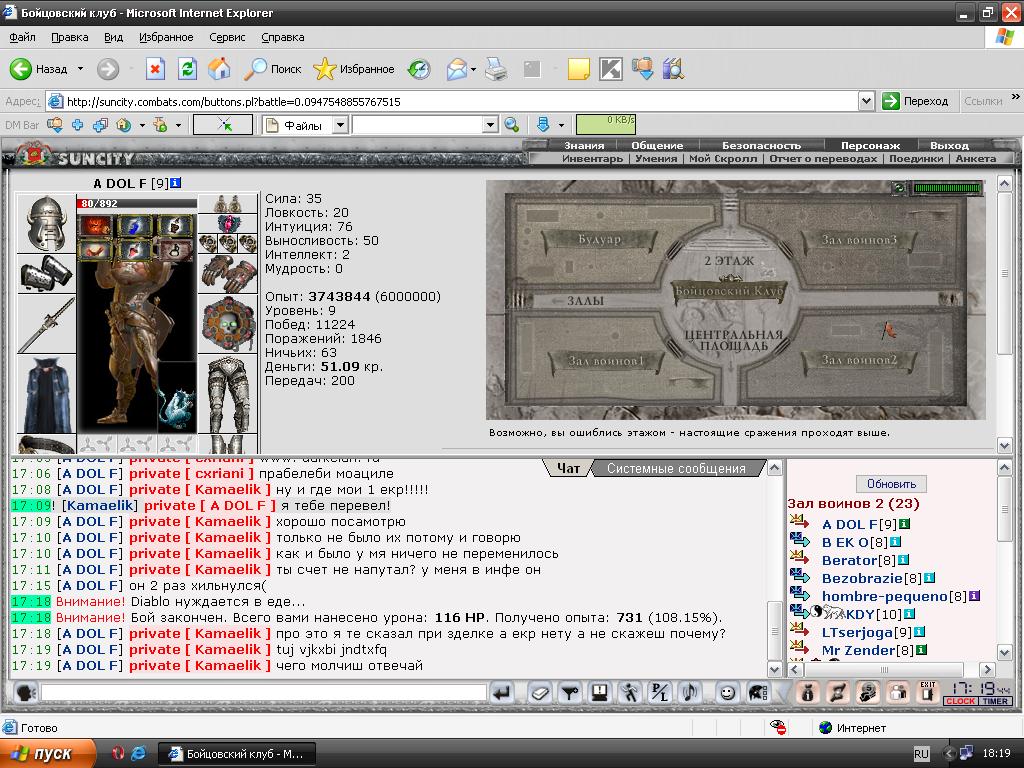This screenshot has width=1024, height=768.
Task: Click the smiley emoticon icon in chat bar
Action: click(727, 692)
